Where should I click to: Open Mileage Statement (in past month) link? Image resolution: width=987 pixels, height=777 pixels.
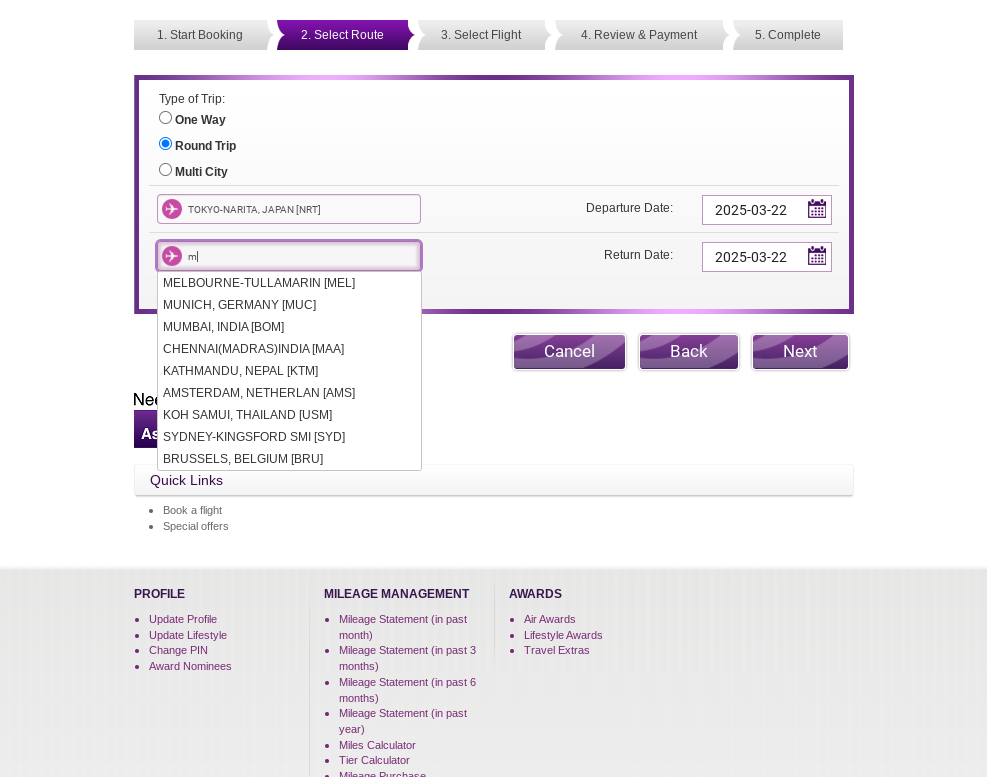pos(403,627)
